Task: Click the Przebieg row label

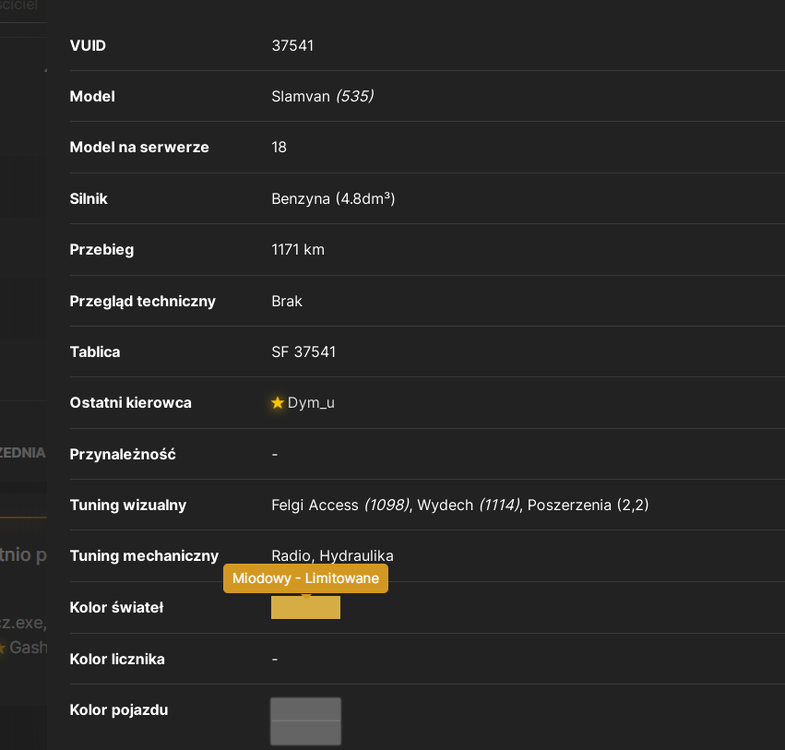Action: pyautogui.click(x=102, y=249)
